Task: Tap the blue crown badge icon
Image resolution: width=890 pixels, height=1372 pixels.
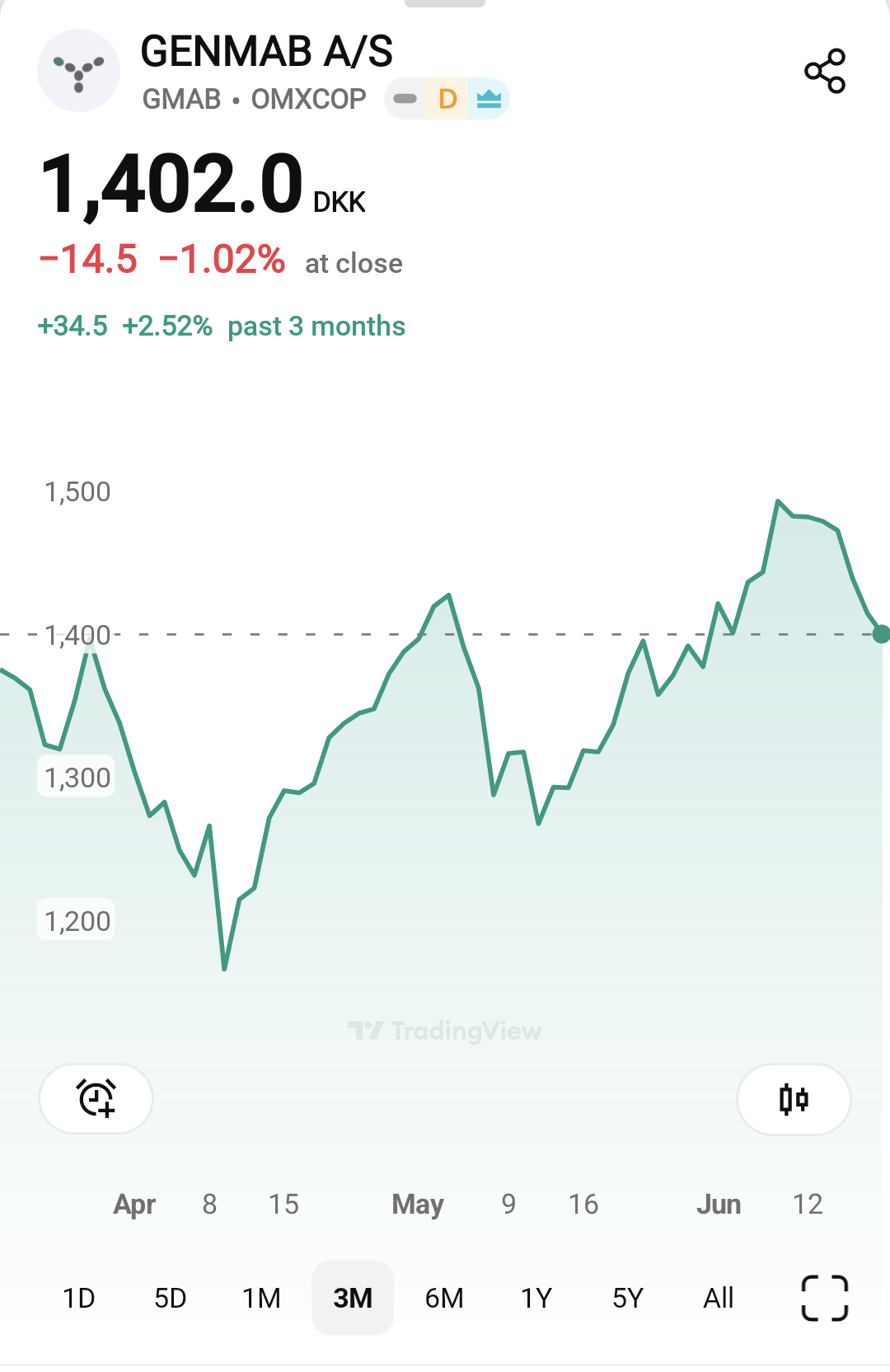Action: 489,99
